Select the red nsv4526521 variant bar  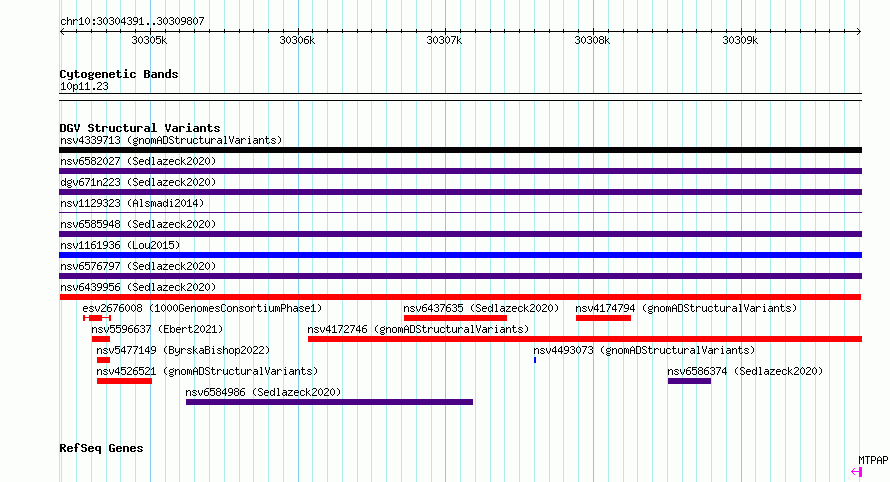tap(124, 381)
